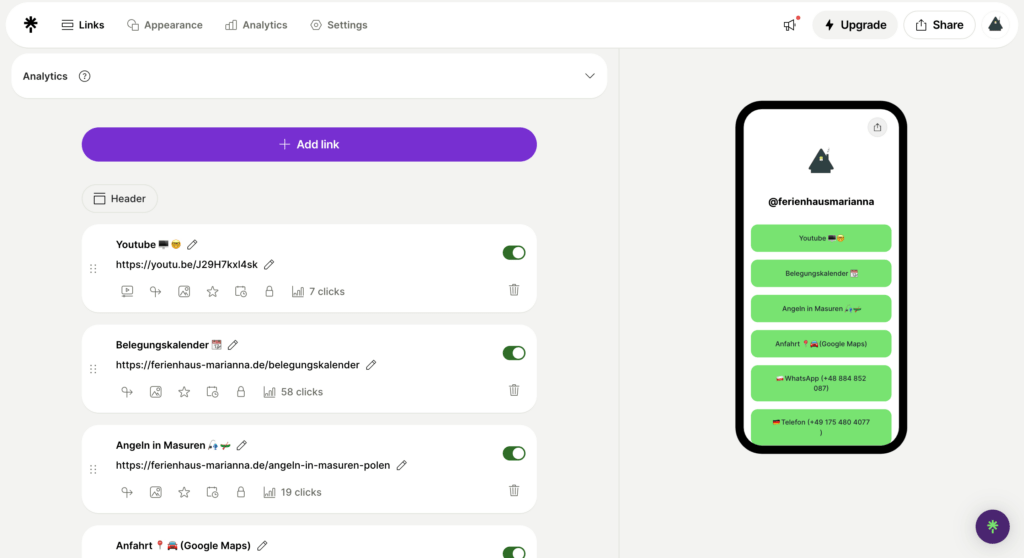Edit the belegungskalender URL
Image resolution: width=1024 pixels, height=558 pixels.
click(371, 365)
